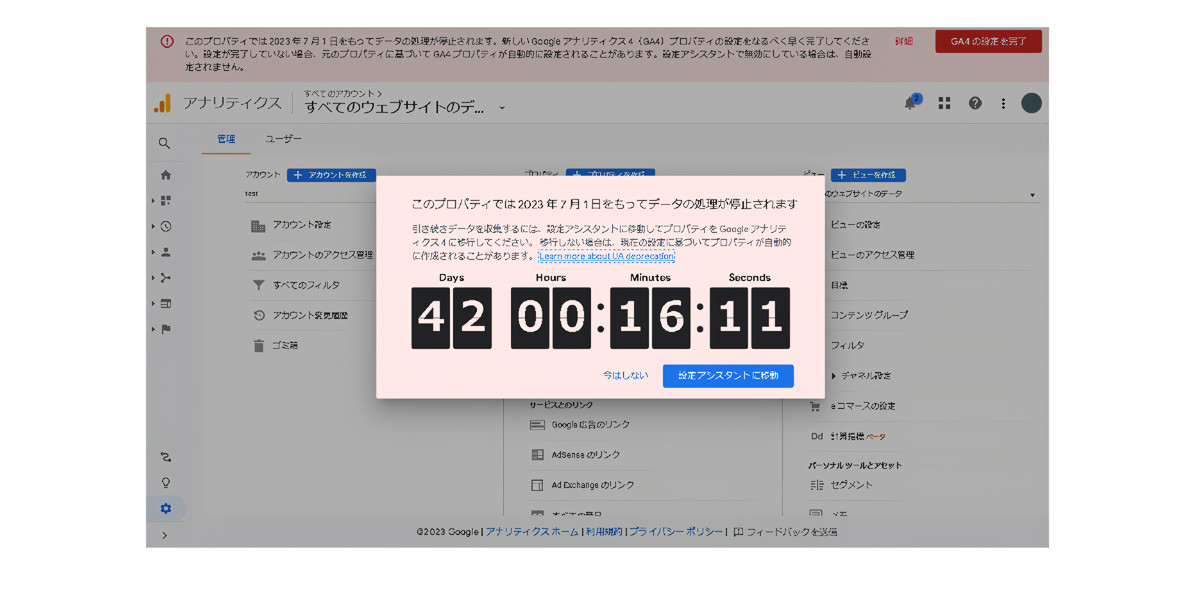
Task: Go to Home via sidebar house icon
Action: pyautogui.click(x=166, y=175)
